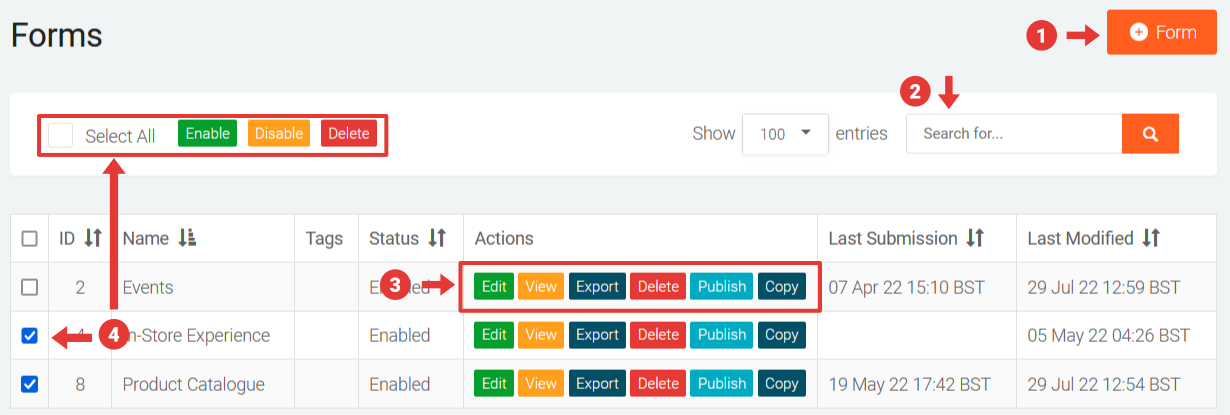Edit the Events form
This screenshot has height=415, width=1230.
coord(494,287)
